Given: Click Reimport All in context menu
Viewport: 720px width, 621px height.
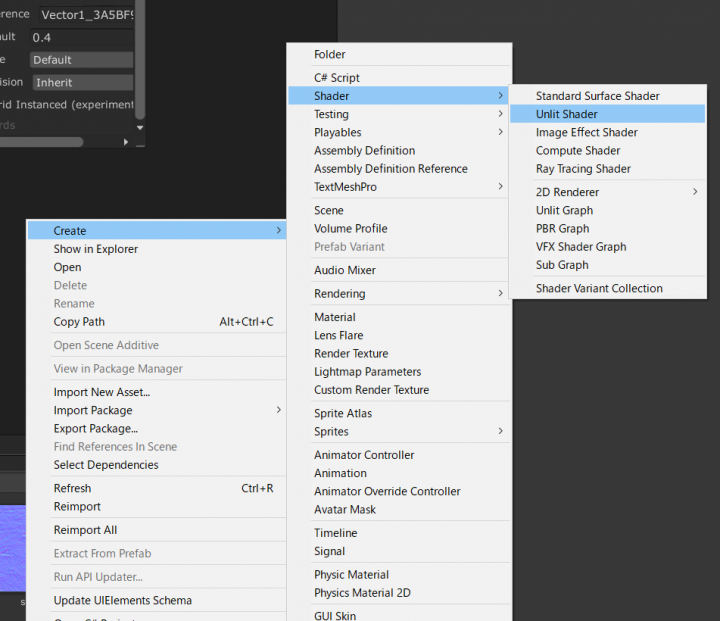Looking at the screenshot, I should point(85,530).
